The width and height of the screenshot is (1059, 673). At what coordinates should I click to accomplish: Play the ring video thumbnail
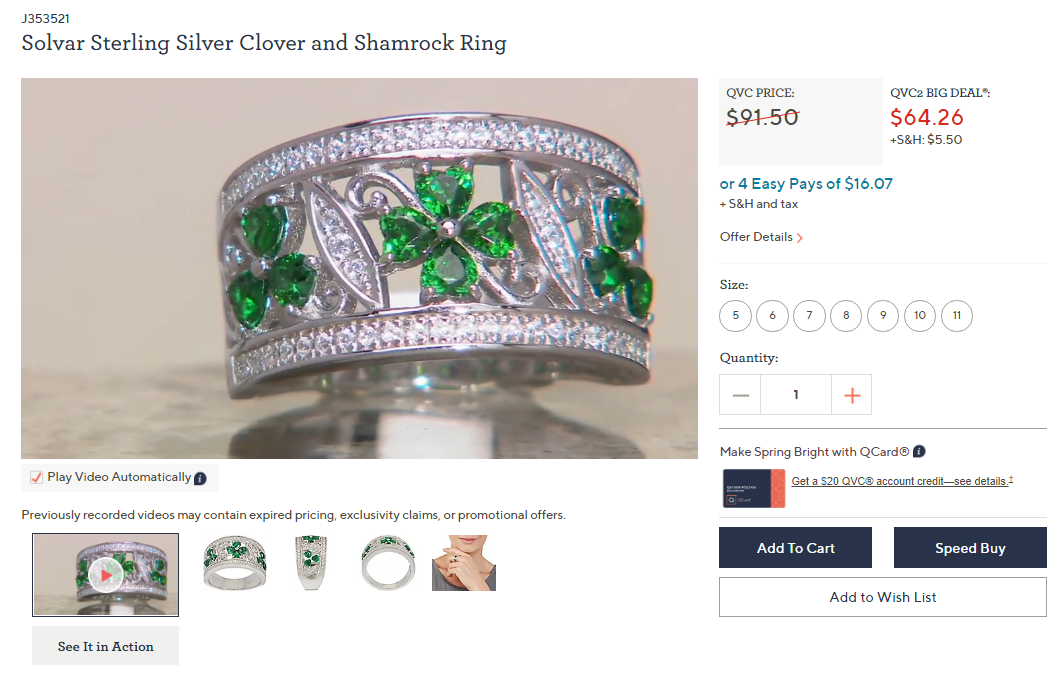coord(105,574)
